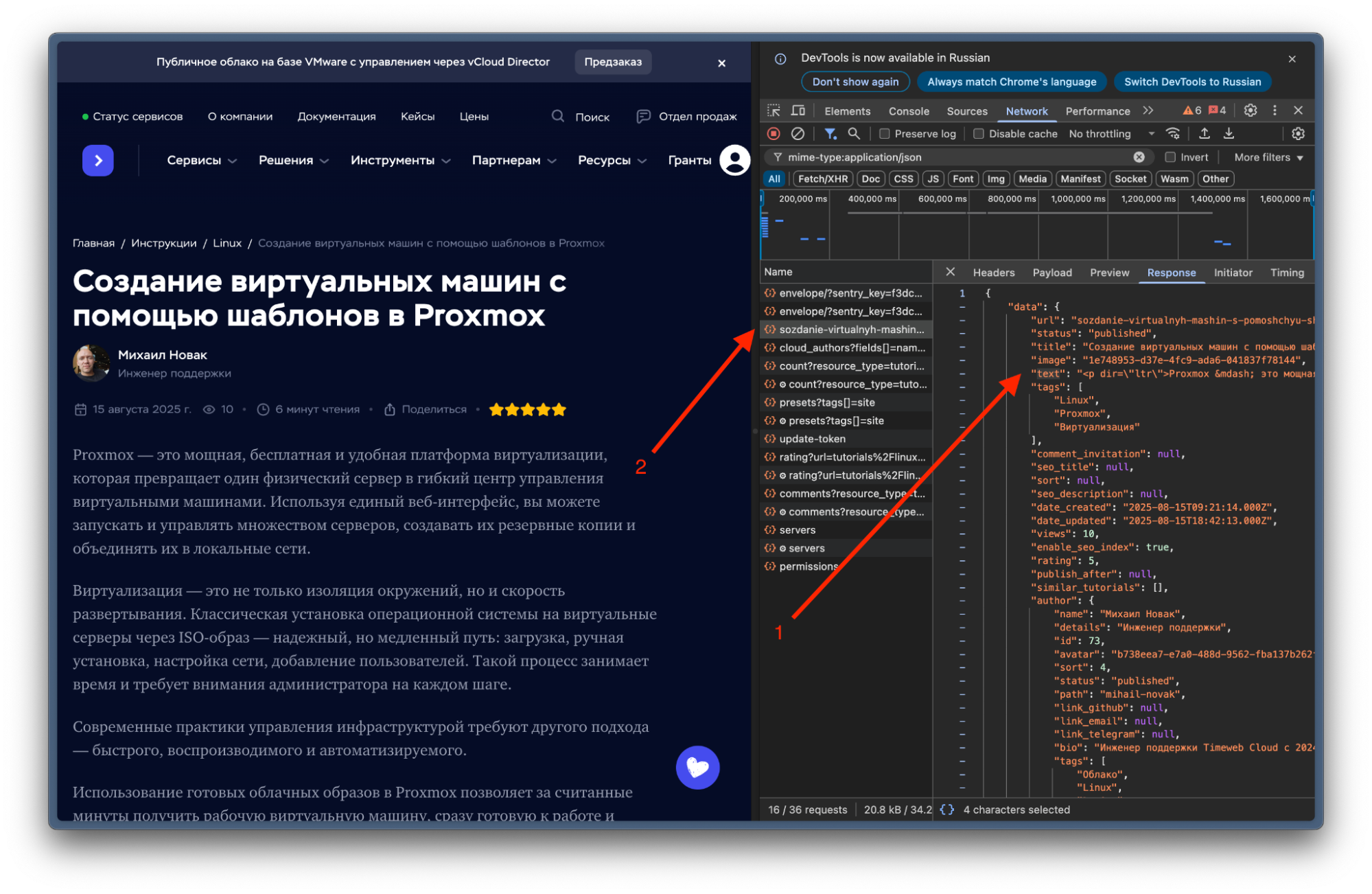
Task: Switch to the Console tab
Action: click(x=909, y=111)
